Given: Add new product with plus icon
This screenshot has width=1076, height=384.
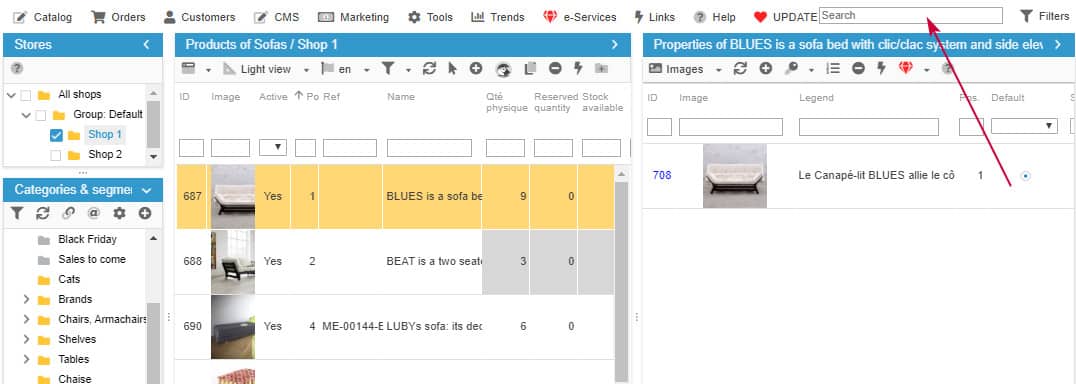Looking at the screenshot, I should click(x=476, y=69).
